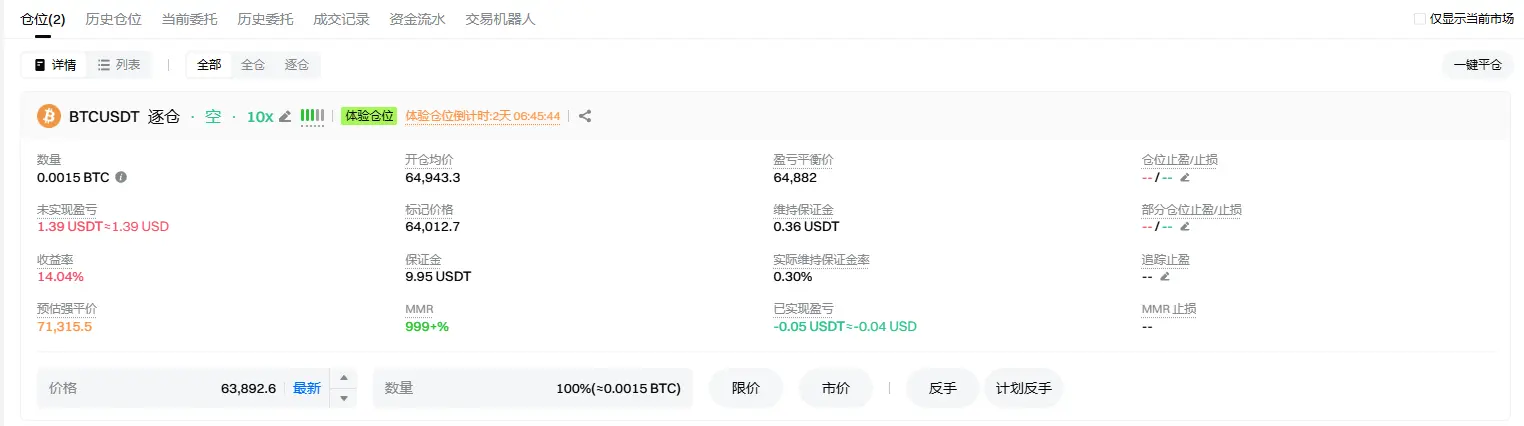
Task: Edit 仓位止盈/止损 with the pencil icon
Action: 1185,178
